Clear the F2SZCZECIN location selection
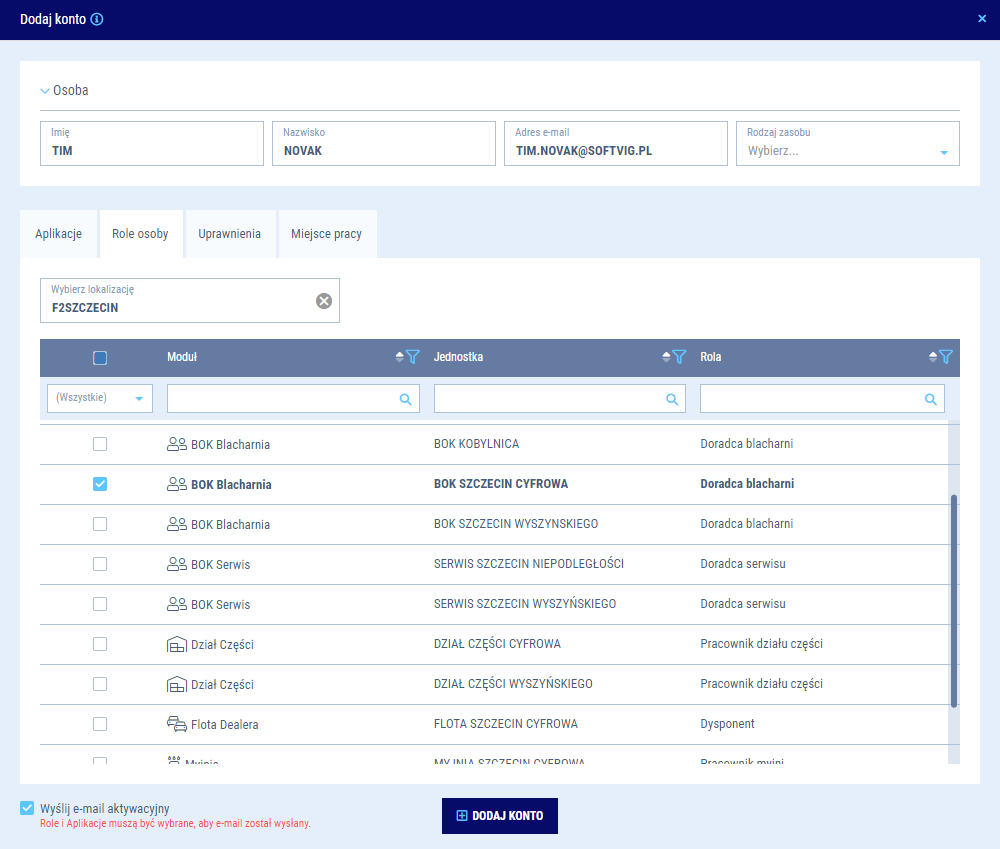The width and height of the screenshot is (1000, 849). point(324,301)
